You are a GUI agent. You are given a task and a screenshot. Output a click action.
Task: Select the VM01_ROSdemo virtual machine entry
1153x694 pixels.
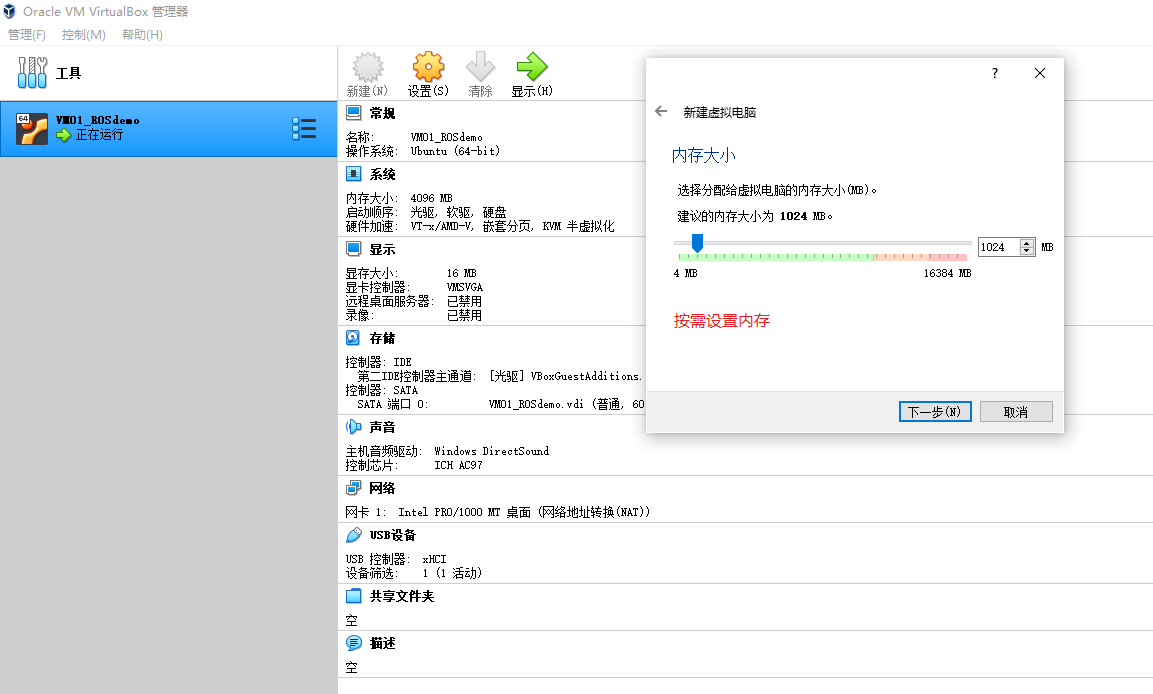(x=150, y=128)
